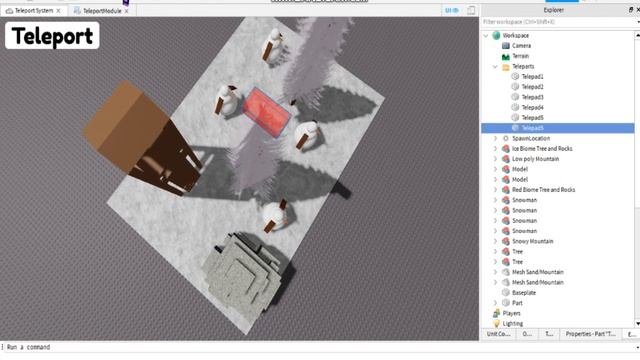The height and width of the screenshot is (360, 640).
Task: Click model icon of Red Biome Tree and Rocks
Action: point(506,190)
